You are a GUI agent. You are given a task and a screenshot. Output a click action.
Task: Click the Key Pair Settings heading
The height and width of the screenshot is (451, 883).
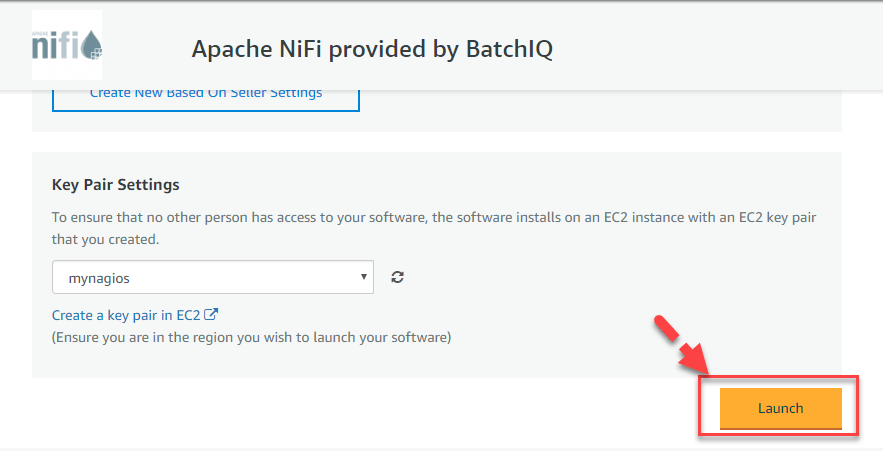pos(115,185)
